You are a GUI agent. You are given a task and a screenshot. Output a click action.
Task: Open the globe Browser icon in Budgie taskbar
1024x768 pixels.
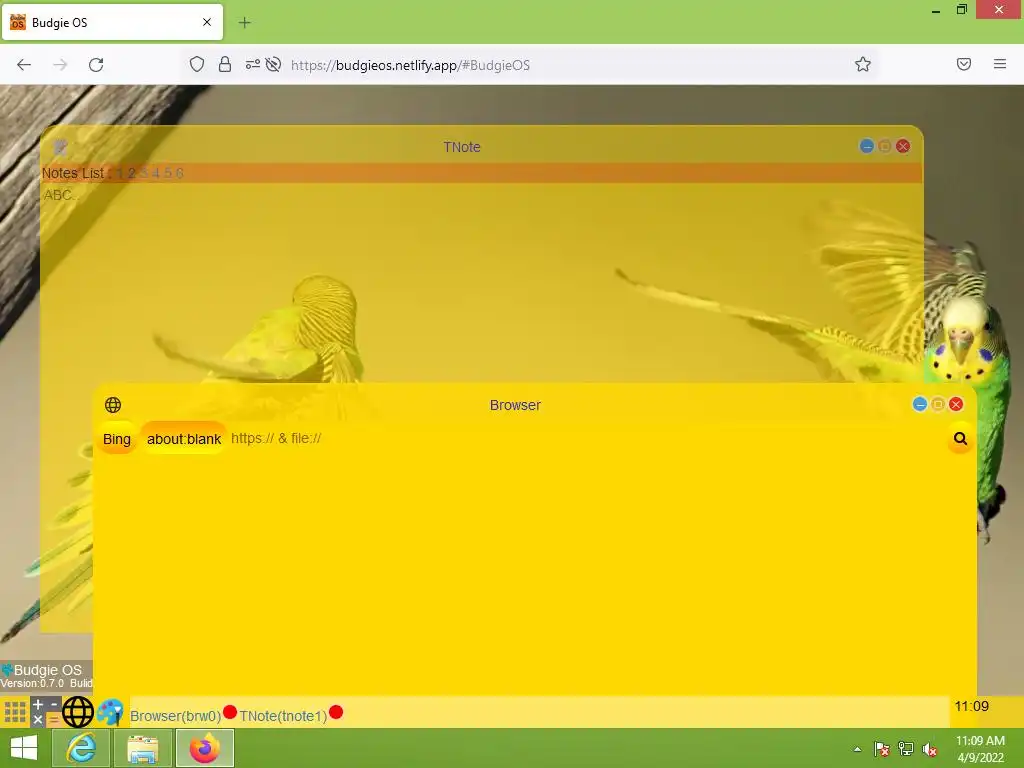click(78, 712)
